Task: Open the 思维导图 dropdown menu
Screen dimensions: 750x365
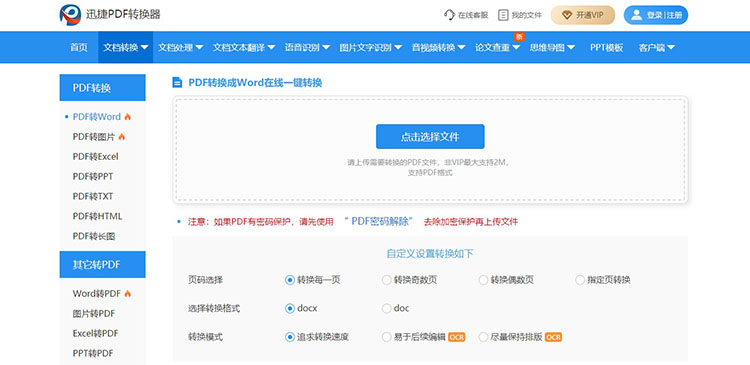Action: [551, 47]
